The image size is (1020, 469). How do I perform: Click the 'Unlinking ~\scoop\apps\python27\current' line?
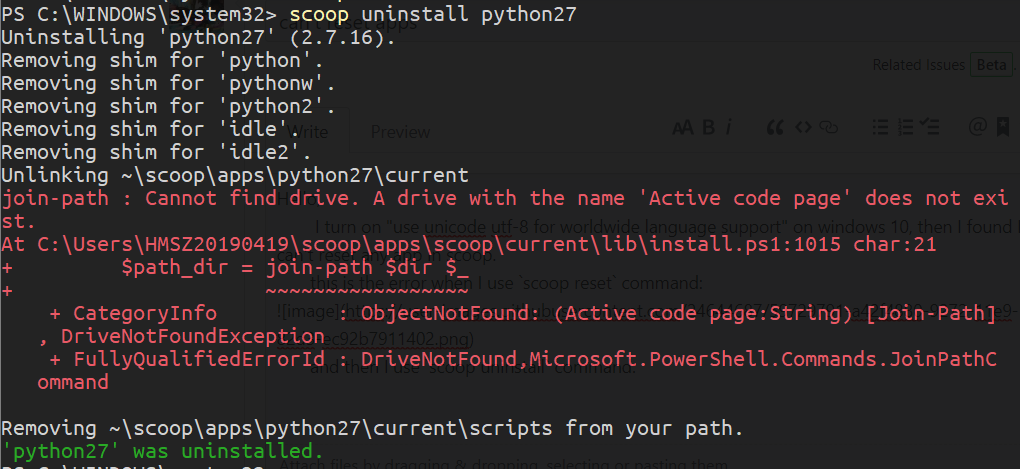coord(235,176)
